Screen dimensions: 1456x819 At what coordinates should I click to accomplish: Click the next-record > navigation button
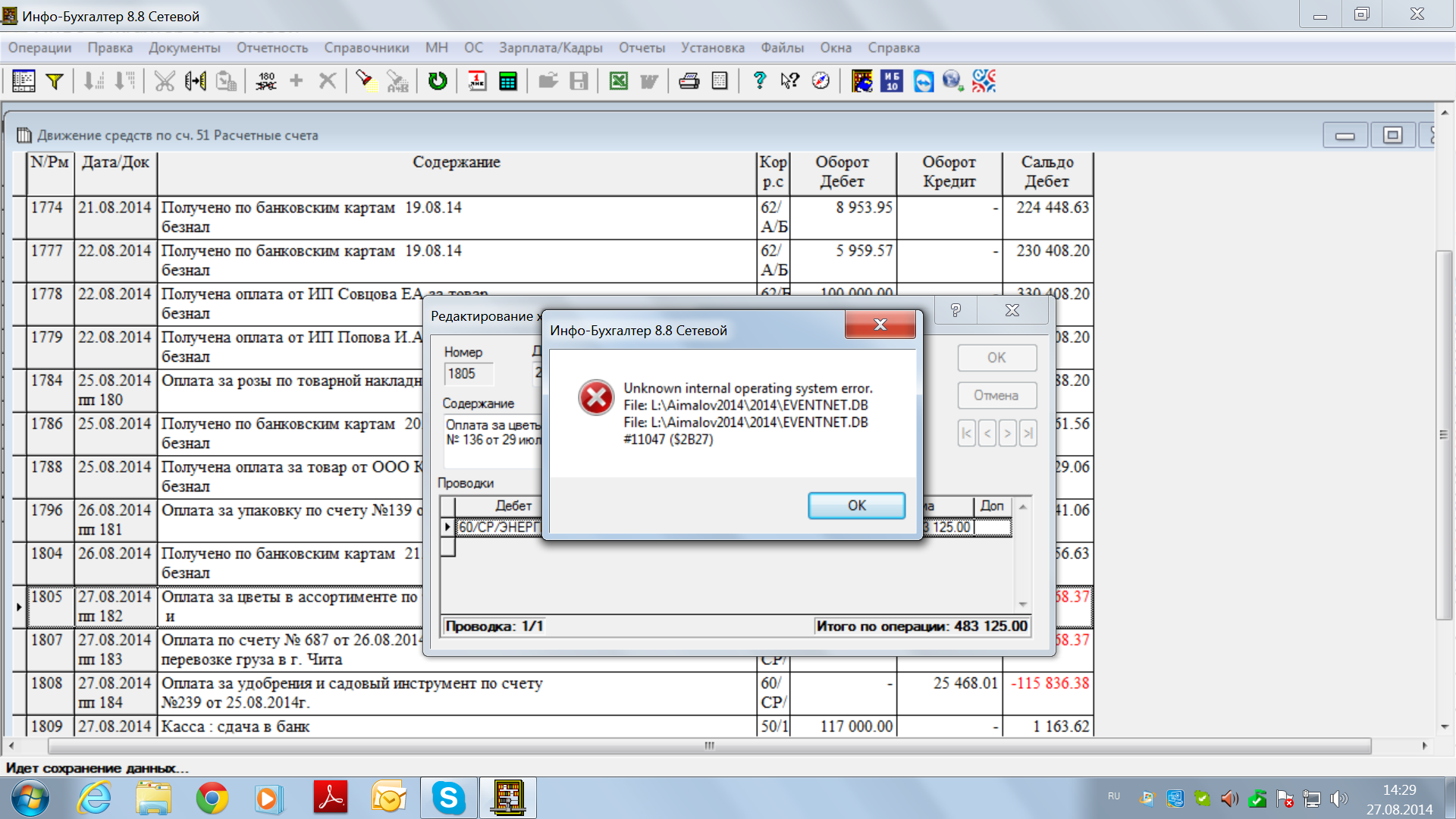pyautogui.click(x=1007, y=434)
